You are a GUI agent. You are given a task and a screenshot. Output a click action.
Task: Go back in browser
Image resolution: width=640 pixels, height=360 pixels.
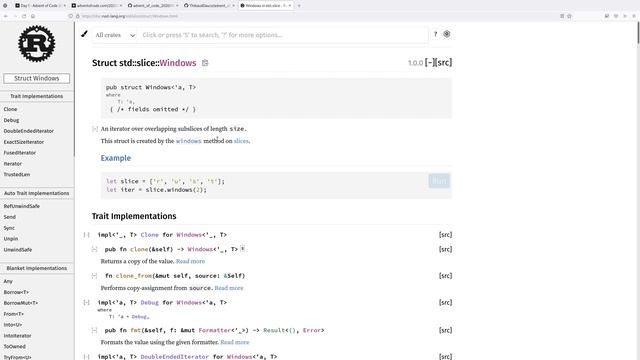click(6, 16)
